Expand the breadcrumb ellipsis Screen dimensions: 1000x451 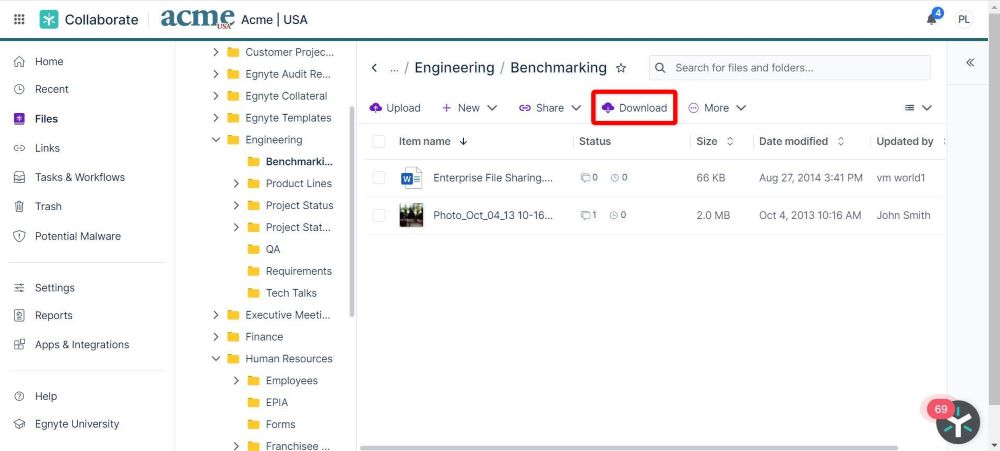(x=395, y=69)
